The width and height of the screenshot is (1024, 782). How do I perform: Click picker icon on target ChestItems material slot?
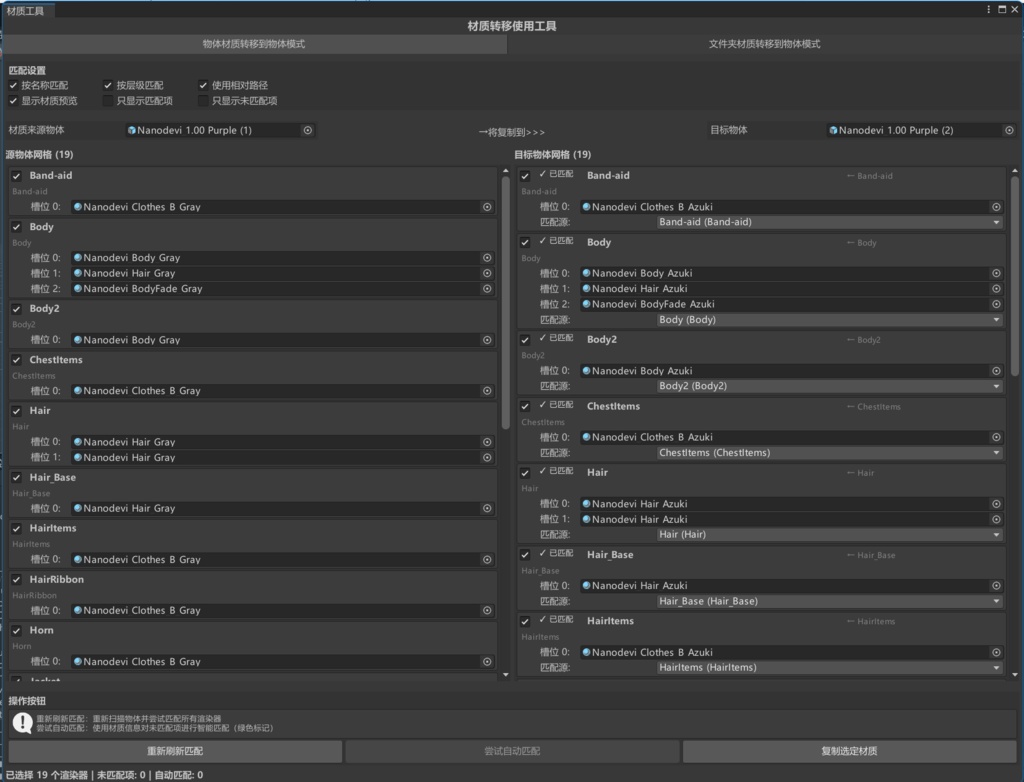(x=996, y=436)
